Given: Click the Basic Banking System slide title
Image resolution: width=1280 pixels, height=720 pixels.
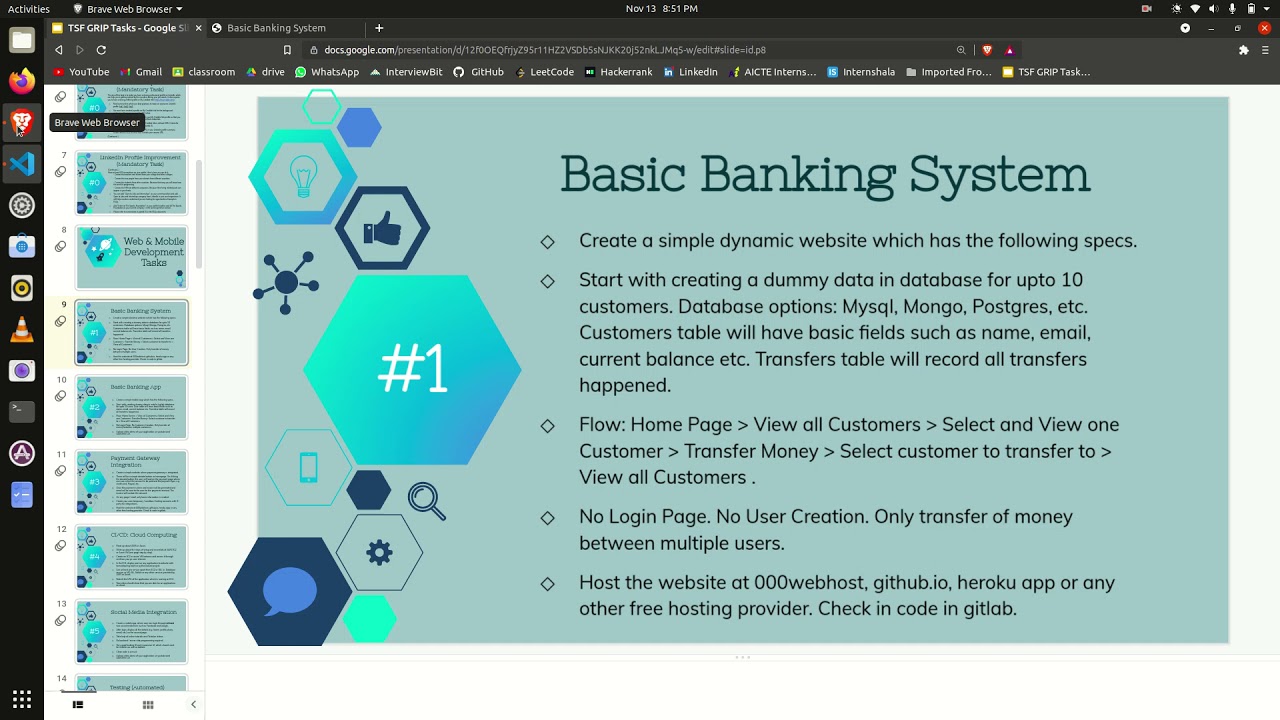Looking at the screenshot, I should 825,174.
